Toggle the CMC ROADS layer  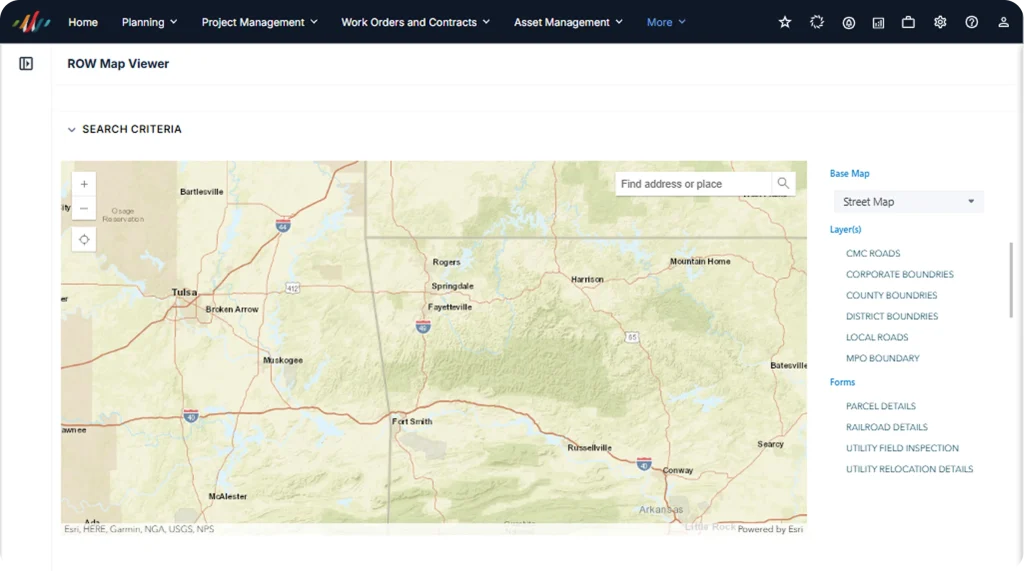pyautogui.click(x=873, y=253)
